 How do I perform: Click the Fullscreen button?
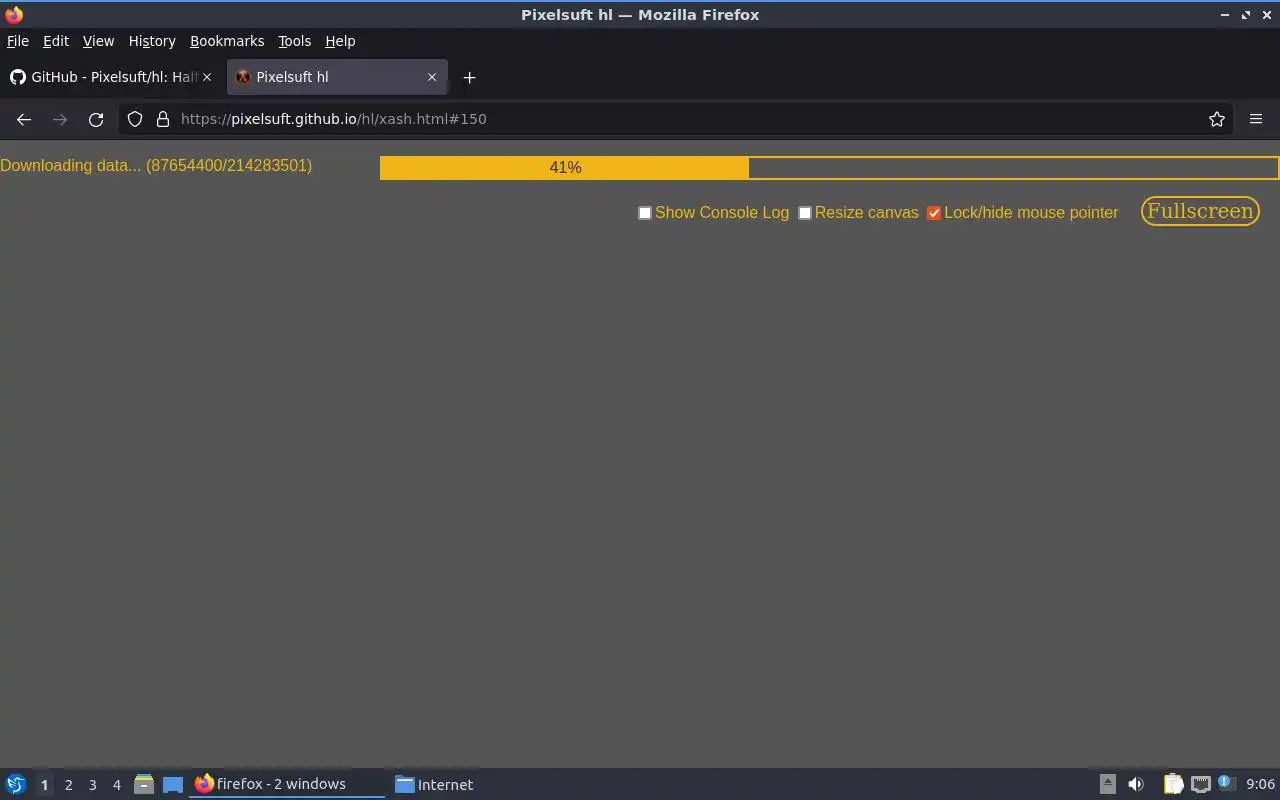click(x=1200, y=211)
